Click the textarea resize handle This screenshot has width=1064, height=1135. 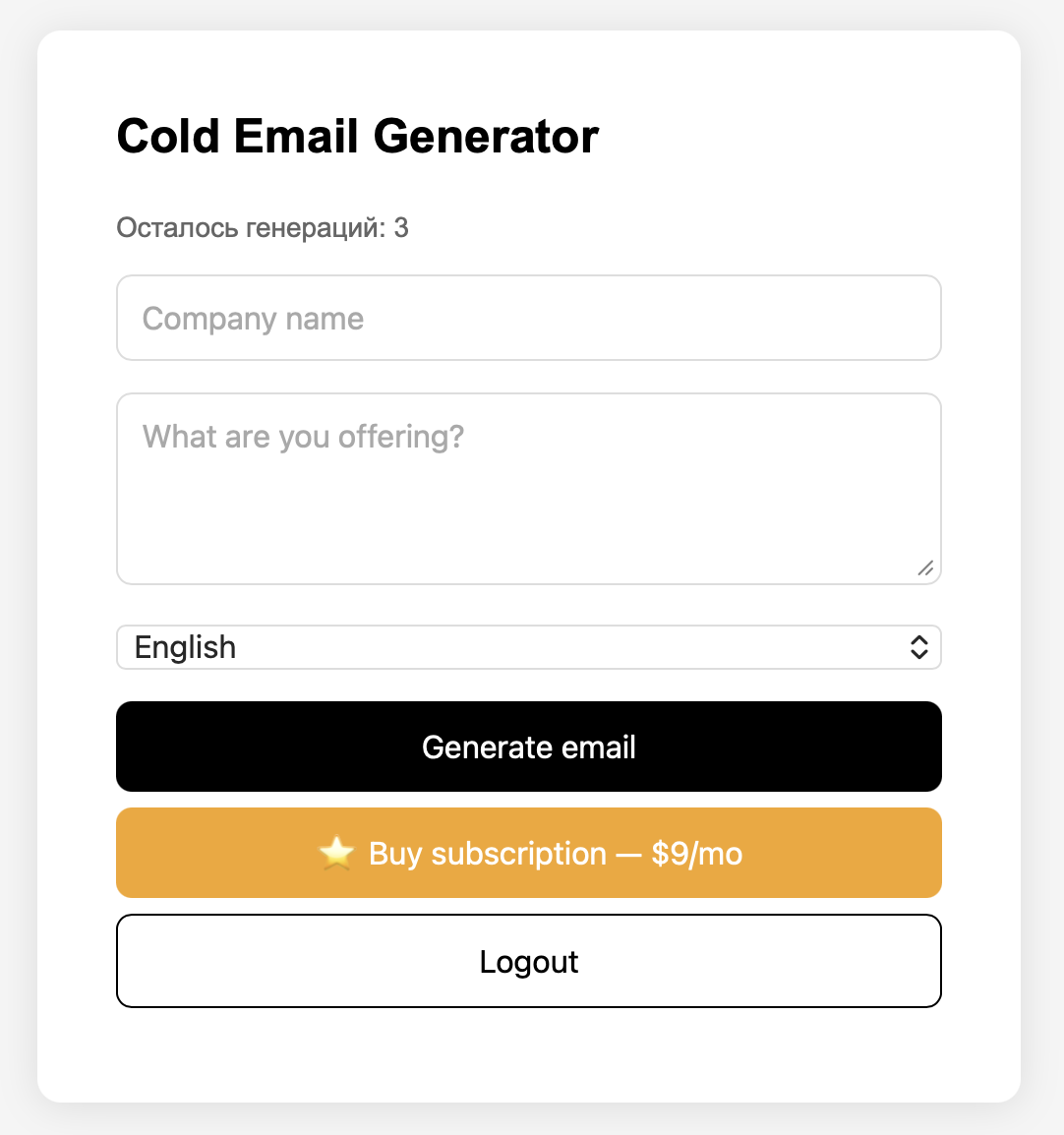[x=926, y=568]
